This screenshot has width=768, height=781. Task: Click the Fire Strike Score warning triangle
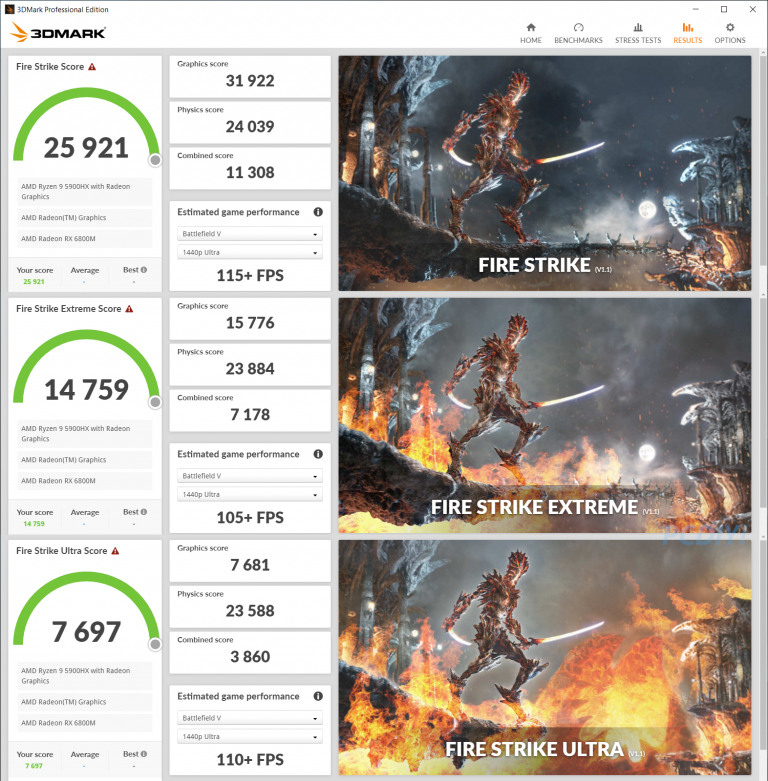[92, 67]
